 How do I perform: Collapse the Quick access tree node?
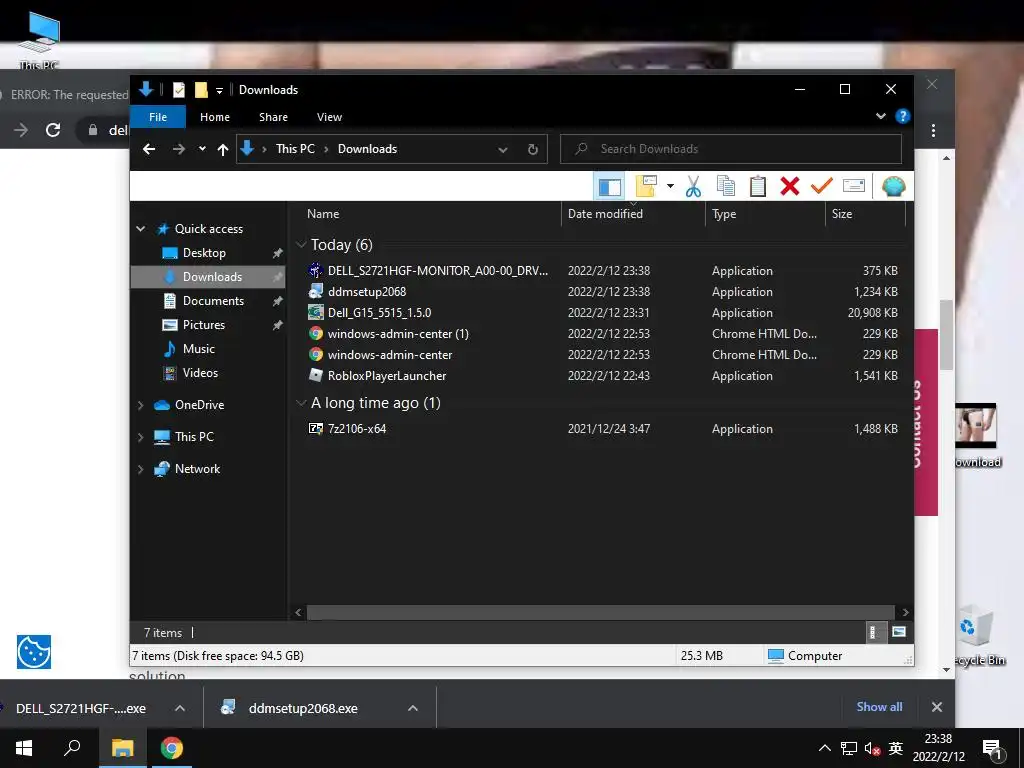(x=140, y=229)
